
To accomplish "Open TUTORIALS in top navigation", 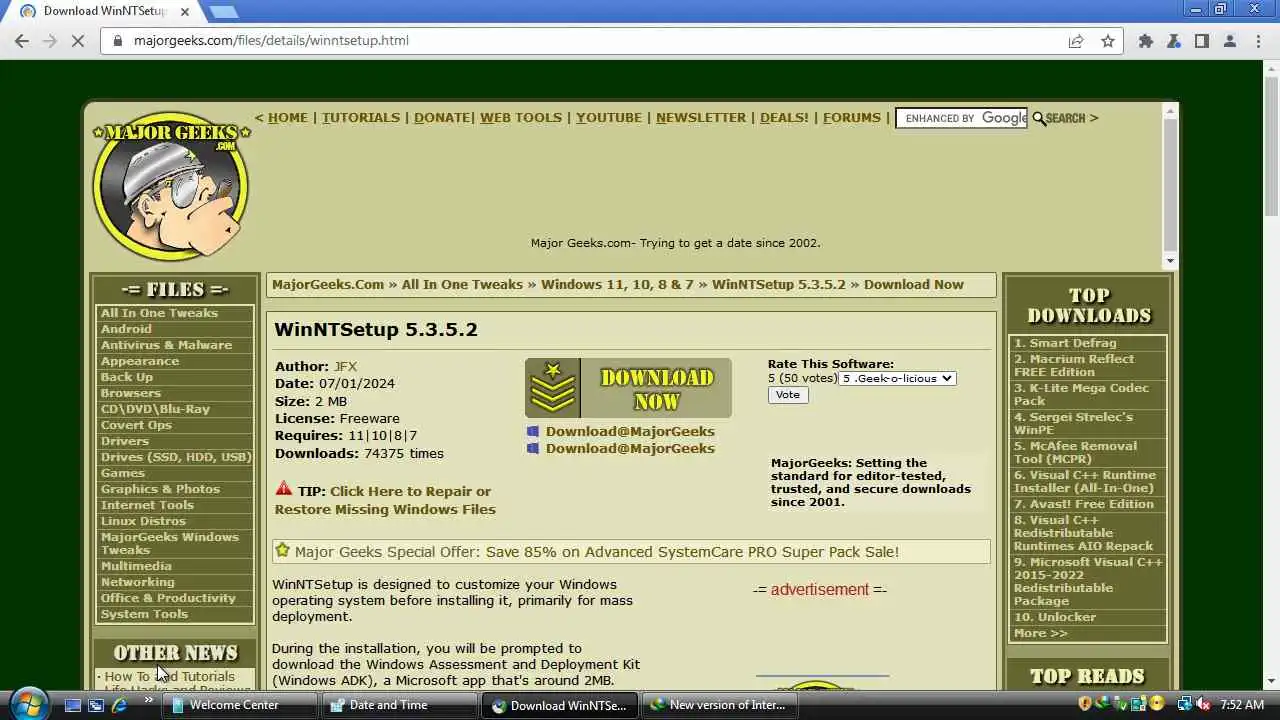I will (361, 117).
